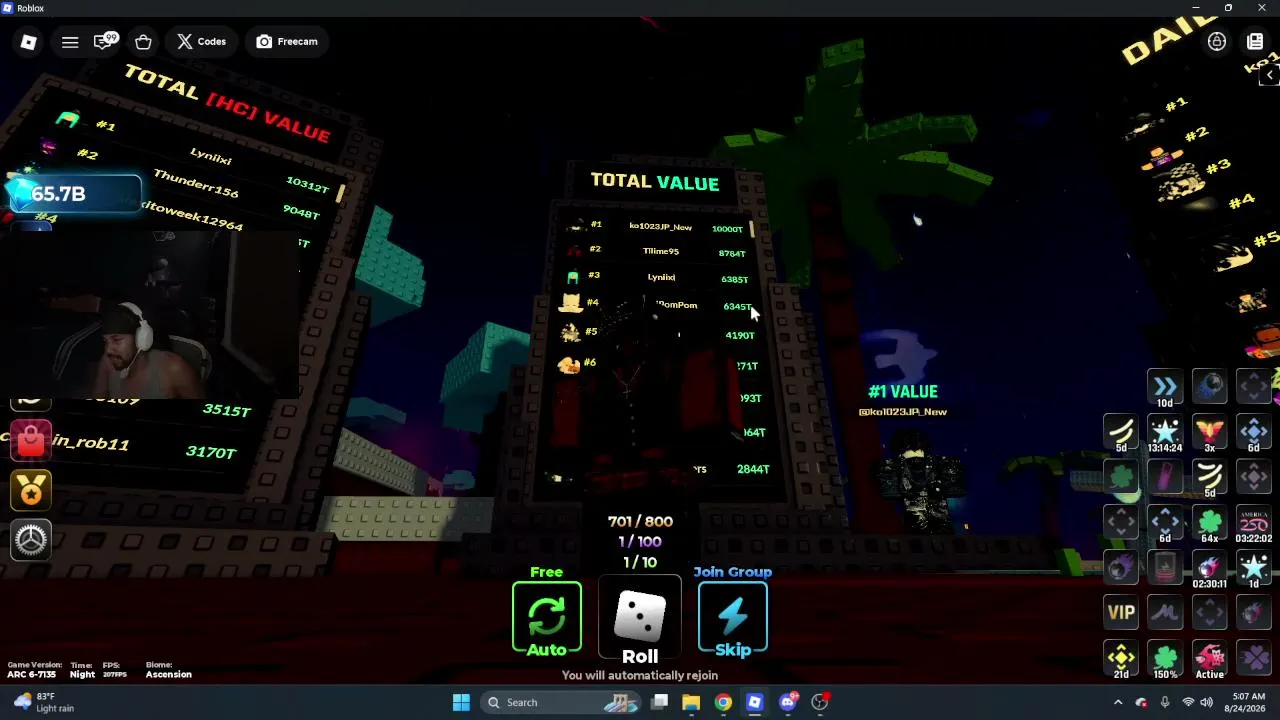Select the blue arrows boost beside 64x clover
The image size is (1280, 720).
click(x=1165, y=525)
